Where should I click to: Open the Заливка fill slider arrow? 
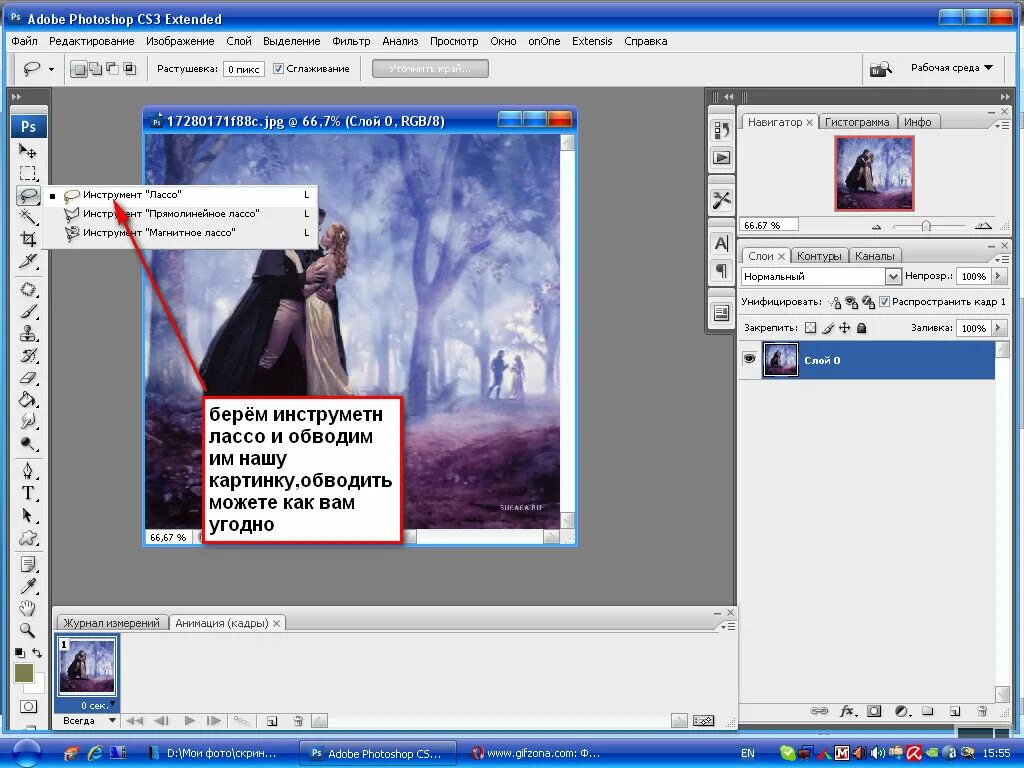(998, 328)
